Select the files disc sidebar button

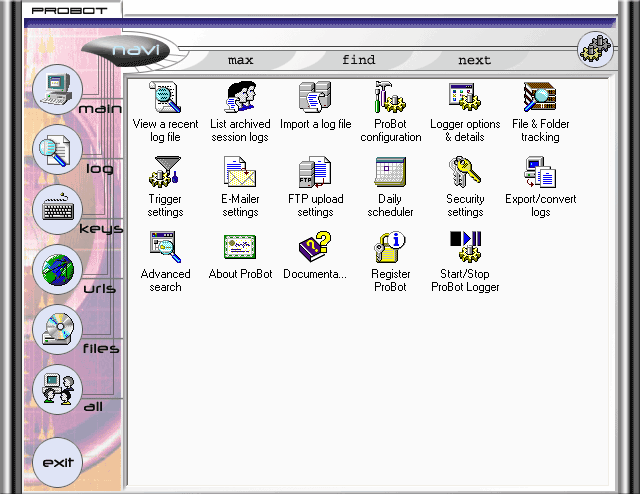click(x=58, y=330)
